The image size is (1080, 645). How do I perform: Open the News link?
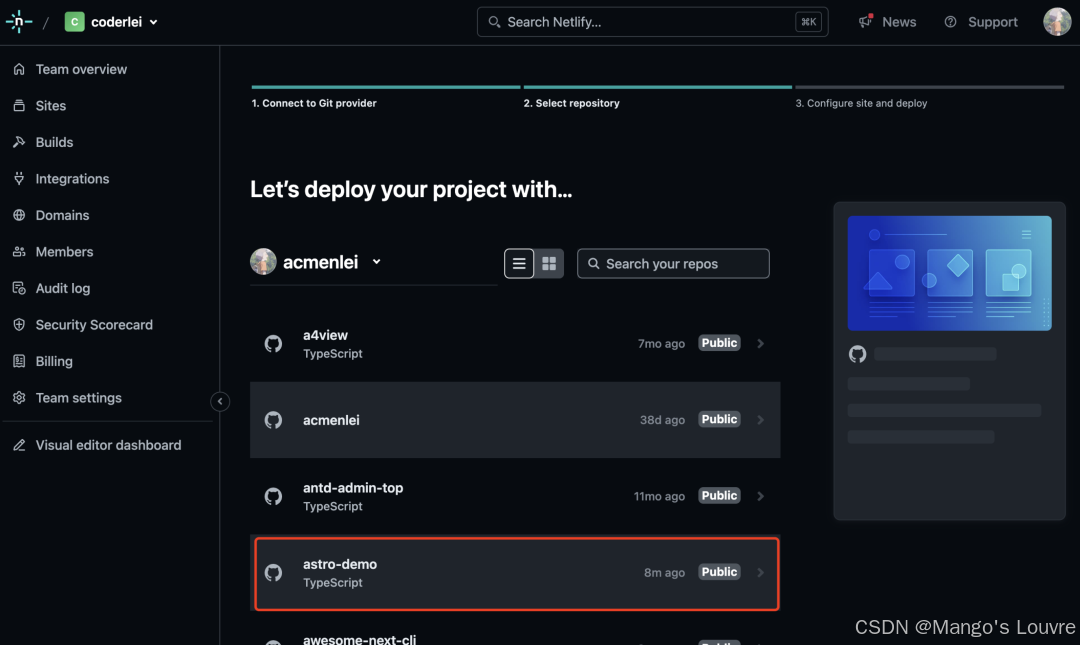tap(899, 22)
